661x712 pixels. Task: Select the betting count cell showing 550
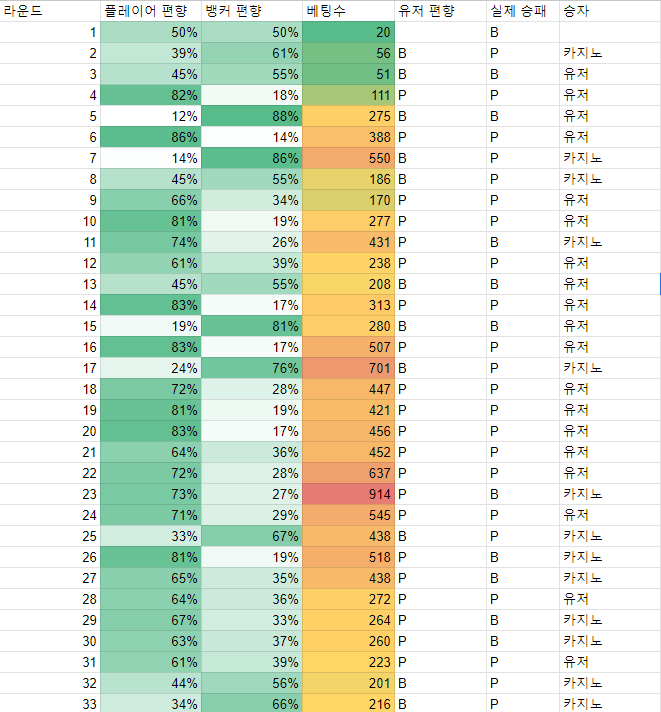pyautogui.click(x=349, y=158)
